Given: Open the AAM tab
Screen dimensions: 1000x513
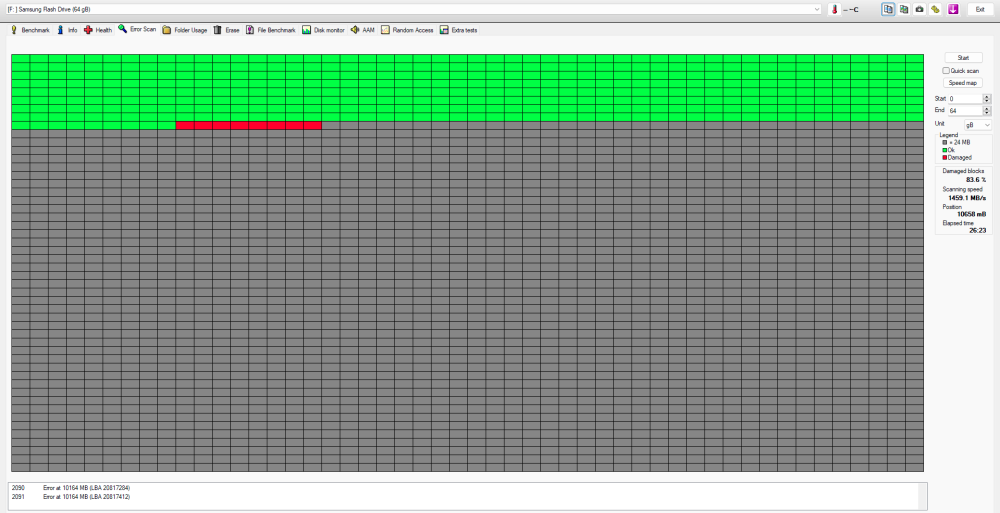Looking at the screenshot, I should 363,30.
